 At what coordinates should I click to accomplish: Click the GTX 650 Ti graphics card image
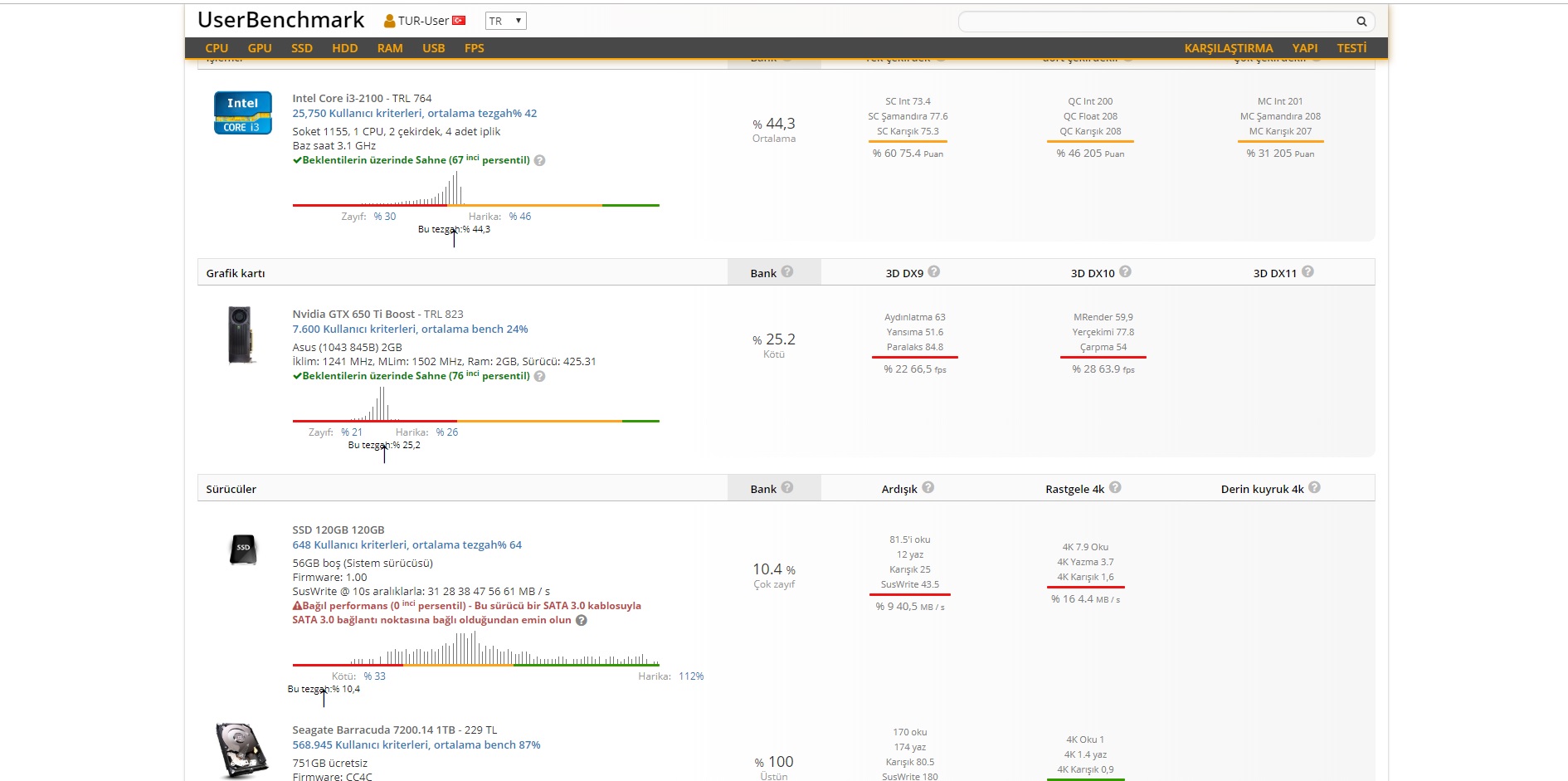[x=241, y=335]
